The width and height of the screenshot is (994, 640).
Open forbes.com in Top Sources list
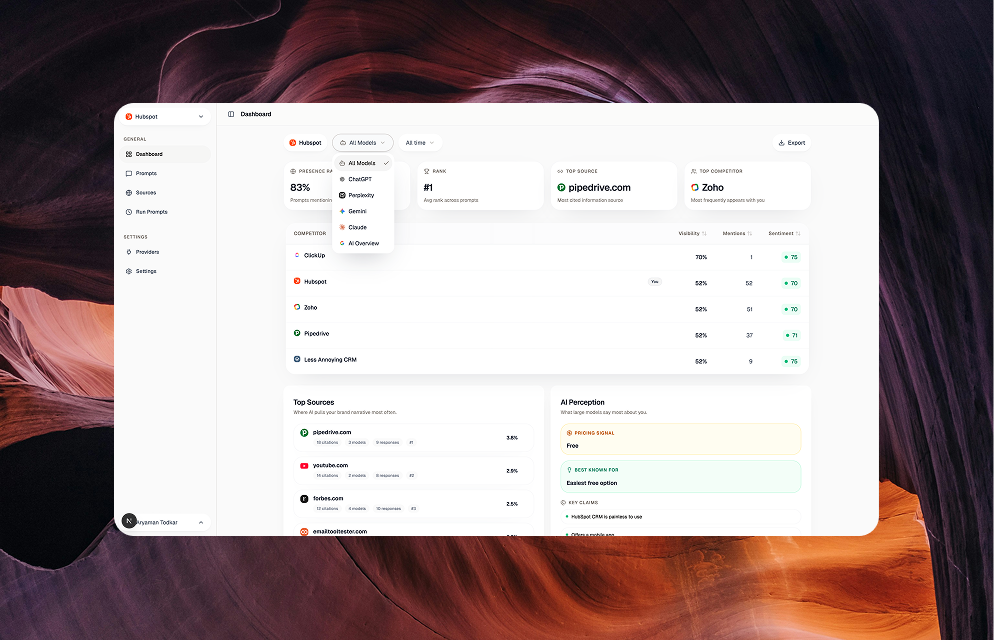tap(413, 503)
